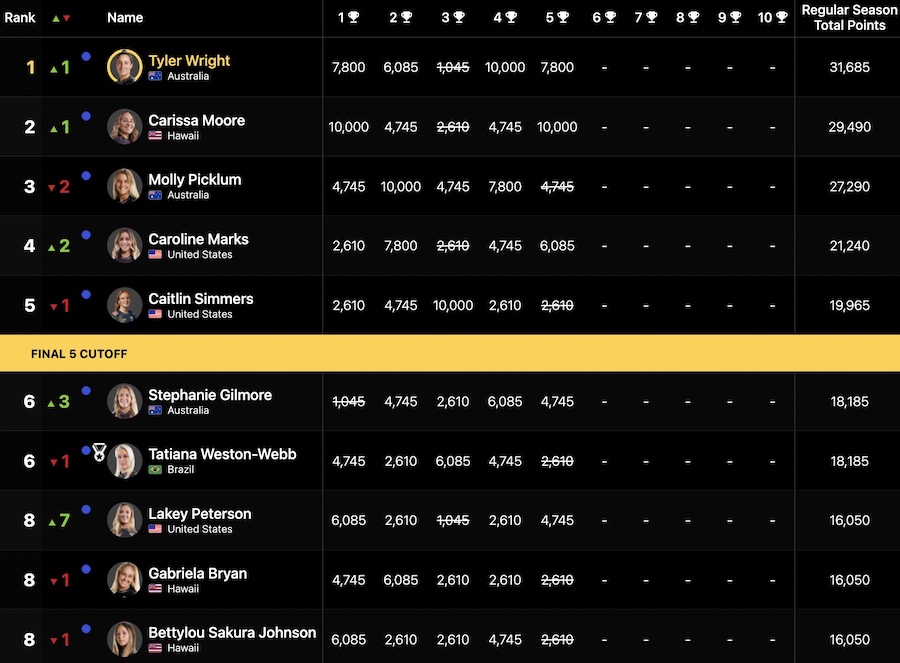Click the event 1 trophy icon
Viewport: 900px width, 663px height.
click(354, 17)
